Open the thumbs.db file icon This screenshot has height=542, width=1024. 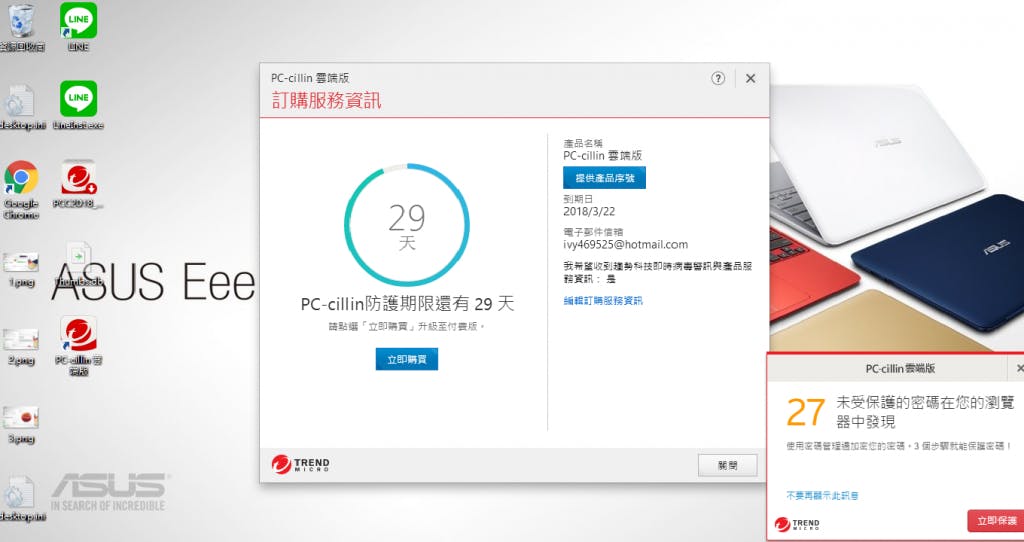tap(79, 258)
